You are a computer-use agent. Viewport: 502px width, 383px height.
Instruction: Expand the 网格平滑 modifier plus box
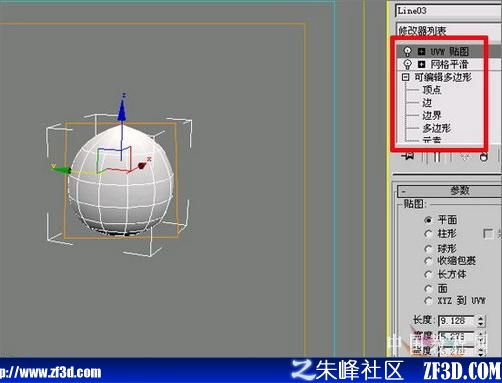(422, 64)
